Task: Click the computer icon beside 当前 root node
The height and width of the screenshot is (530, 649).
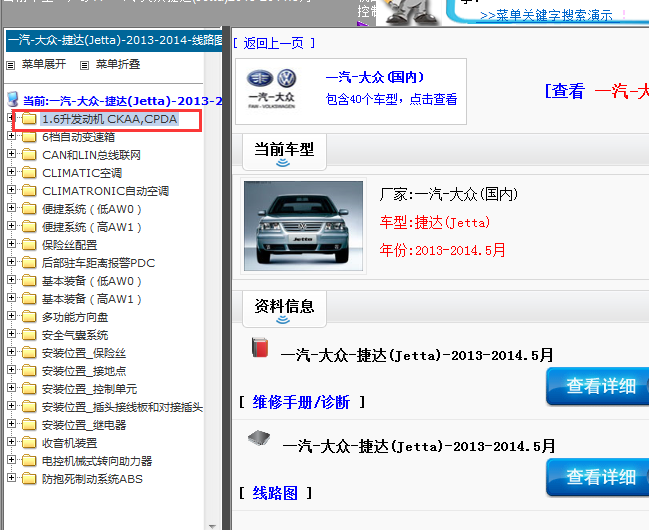Action: pos(13,99)
